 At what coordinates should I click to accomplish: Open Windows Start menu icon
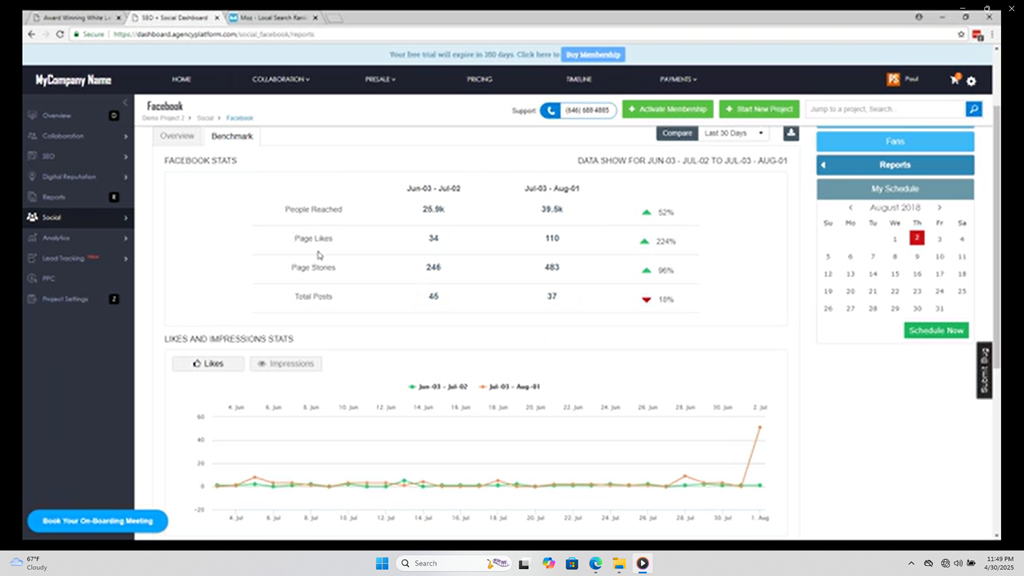[382, 563]
